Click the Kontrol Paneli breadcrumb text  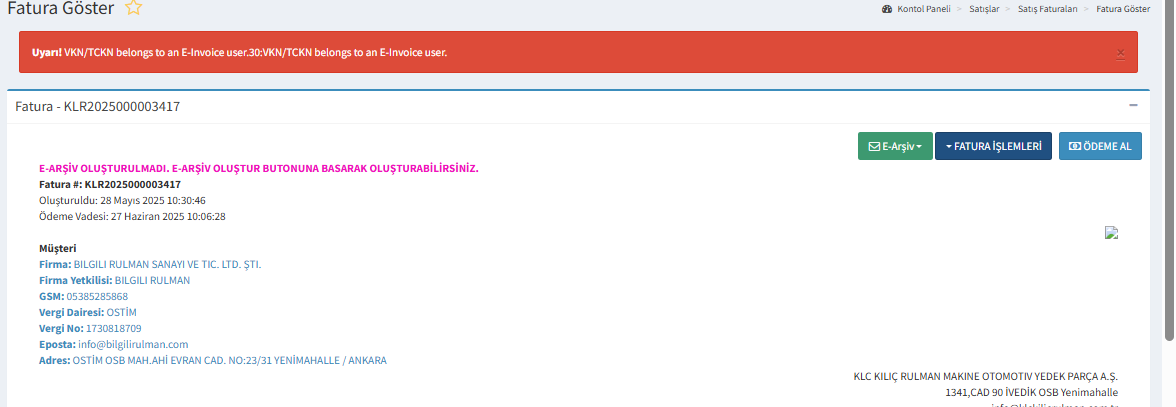tap(923, 9)
